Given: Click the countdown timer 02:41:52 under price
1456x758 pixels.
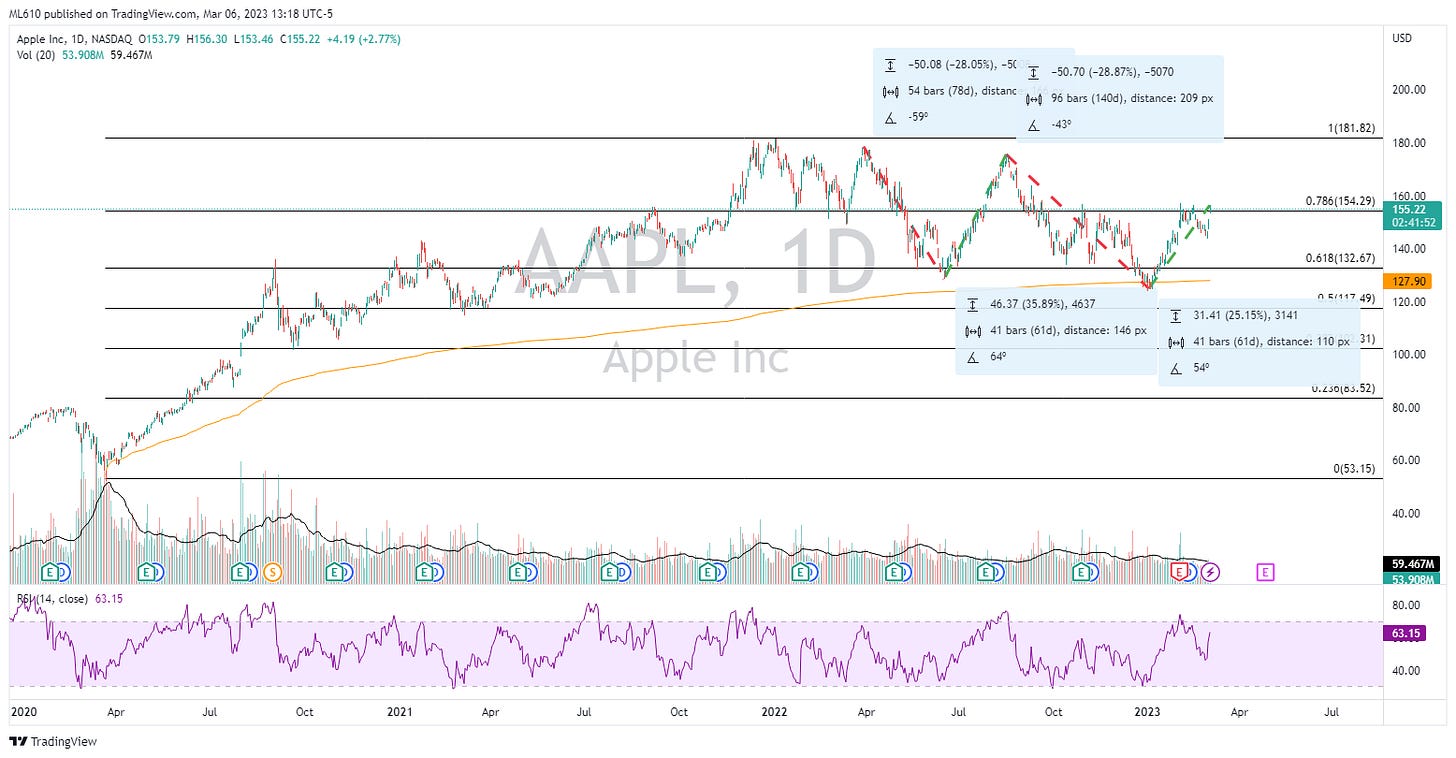Looking at the screenshot, I should (1411, 222).
